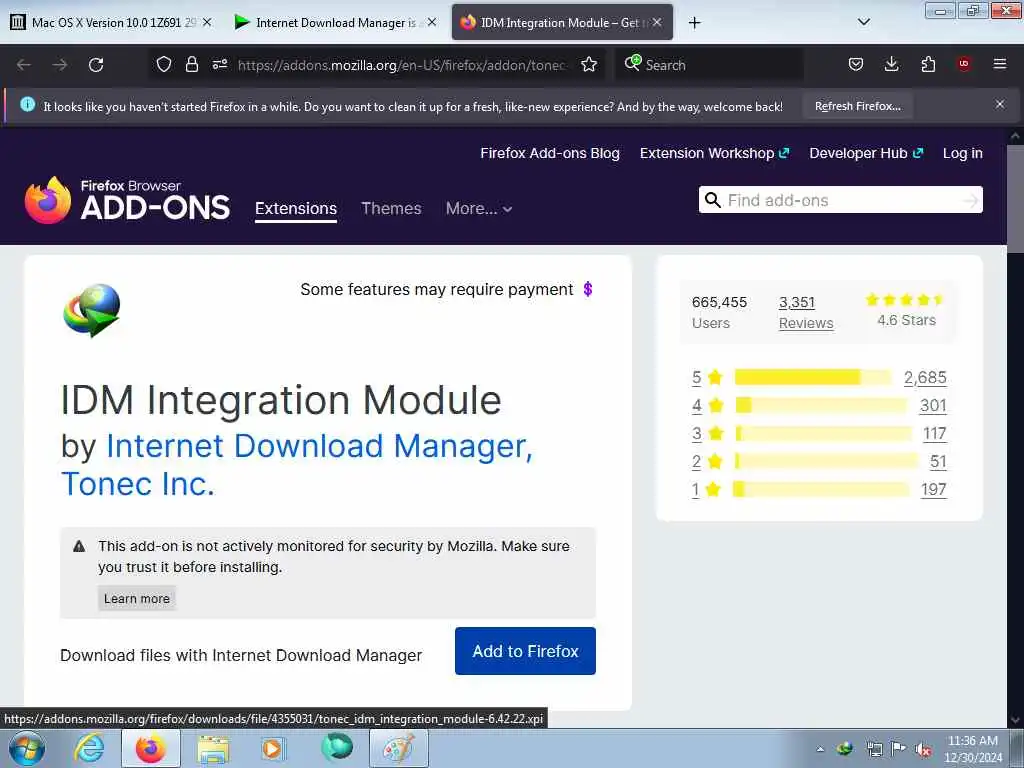
Task: Switch to Mac OS X Version 10.0 tab
Action: point(112,22)
